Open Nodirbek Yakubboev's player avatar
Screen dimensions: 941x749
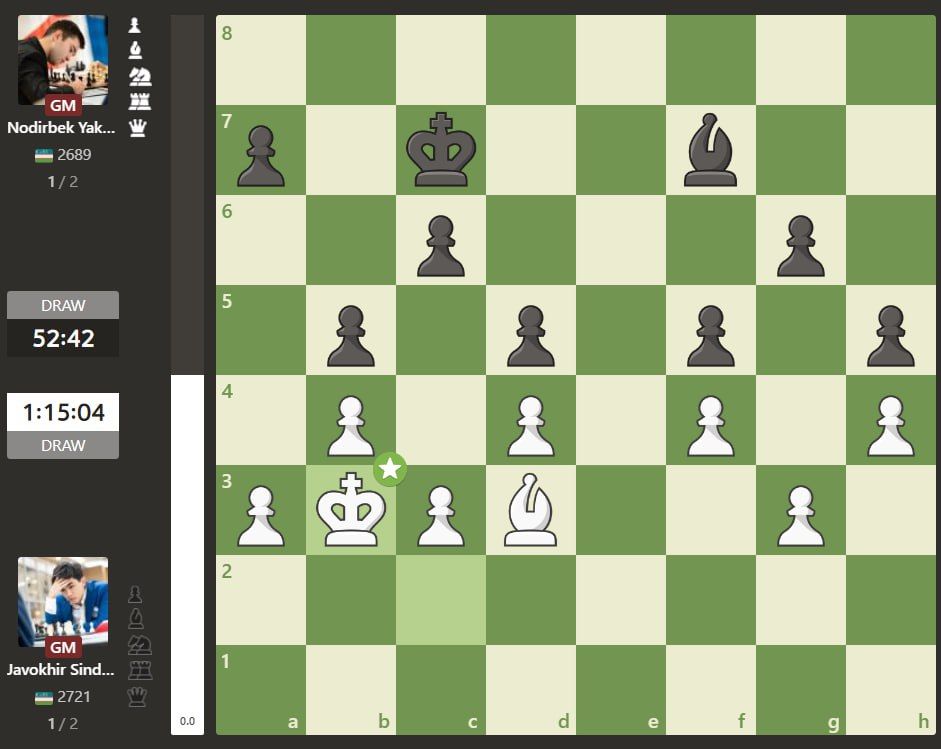point(63,60)
